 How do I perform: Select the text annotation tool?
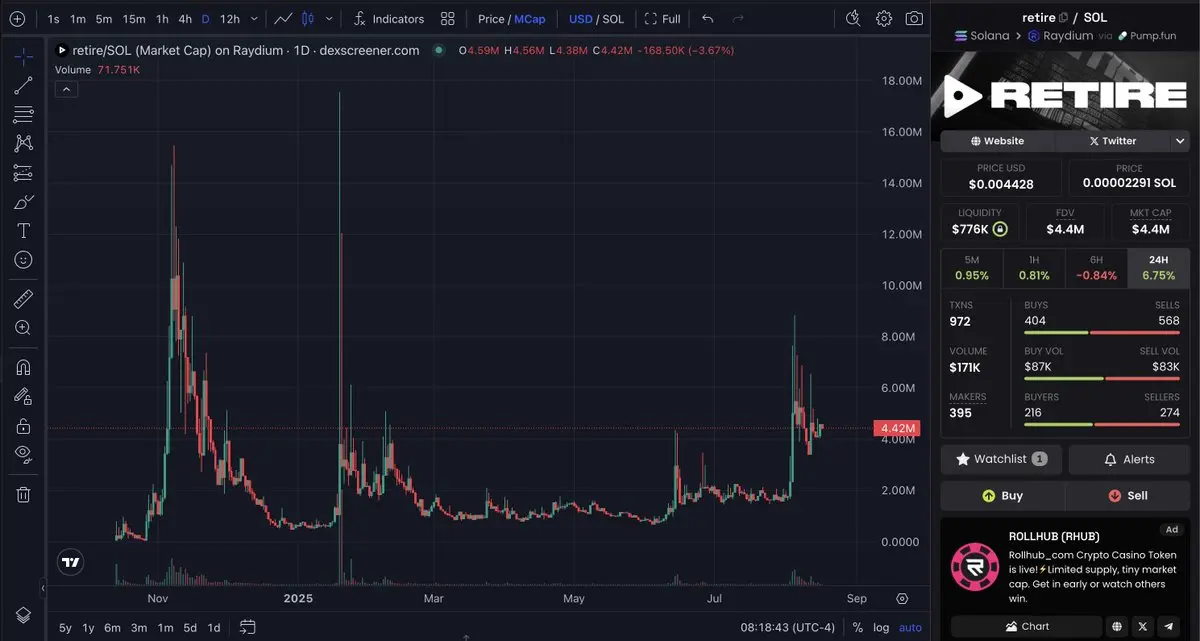(23, 231)
